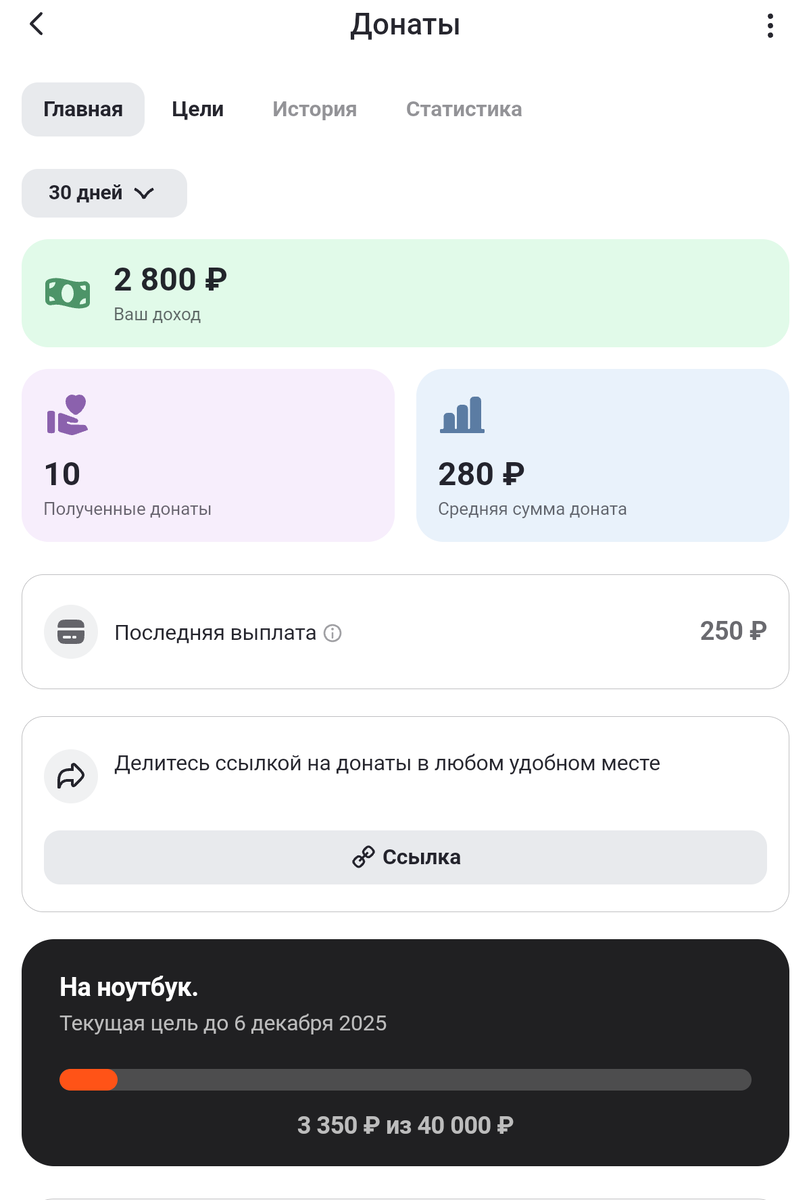Click the goal progress bar
Viewport: 811px width, 1200px height.
click(405, 1079)
